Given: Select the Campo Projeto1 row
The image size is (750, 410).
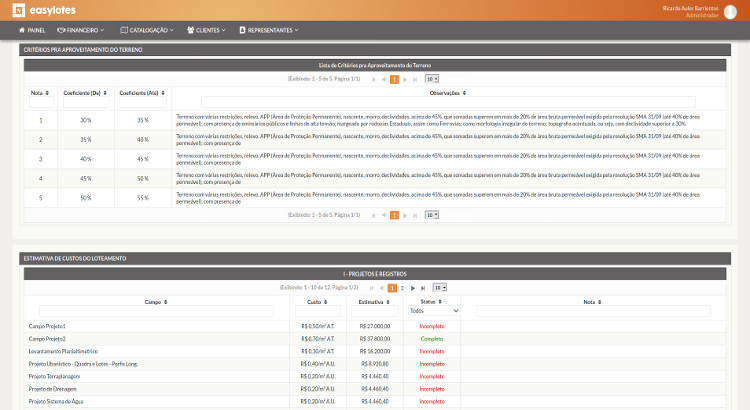Looking at the screenshot, I should (x=375, y=326).
